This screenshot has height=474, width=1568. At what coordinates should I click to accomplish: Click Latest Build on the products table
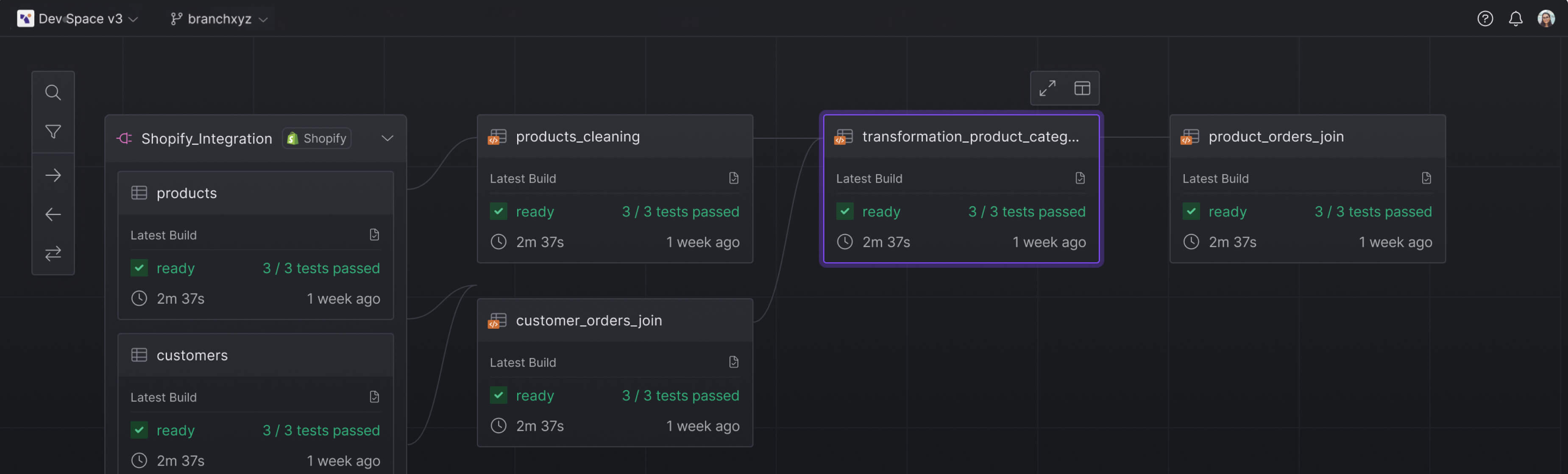tap(163, 235)
